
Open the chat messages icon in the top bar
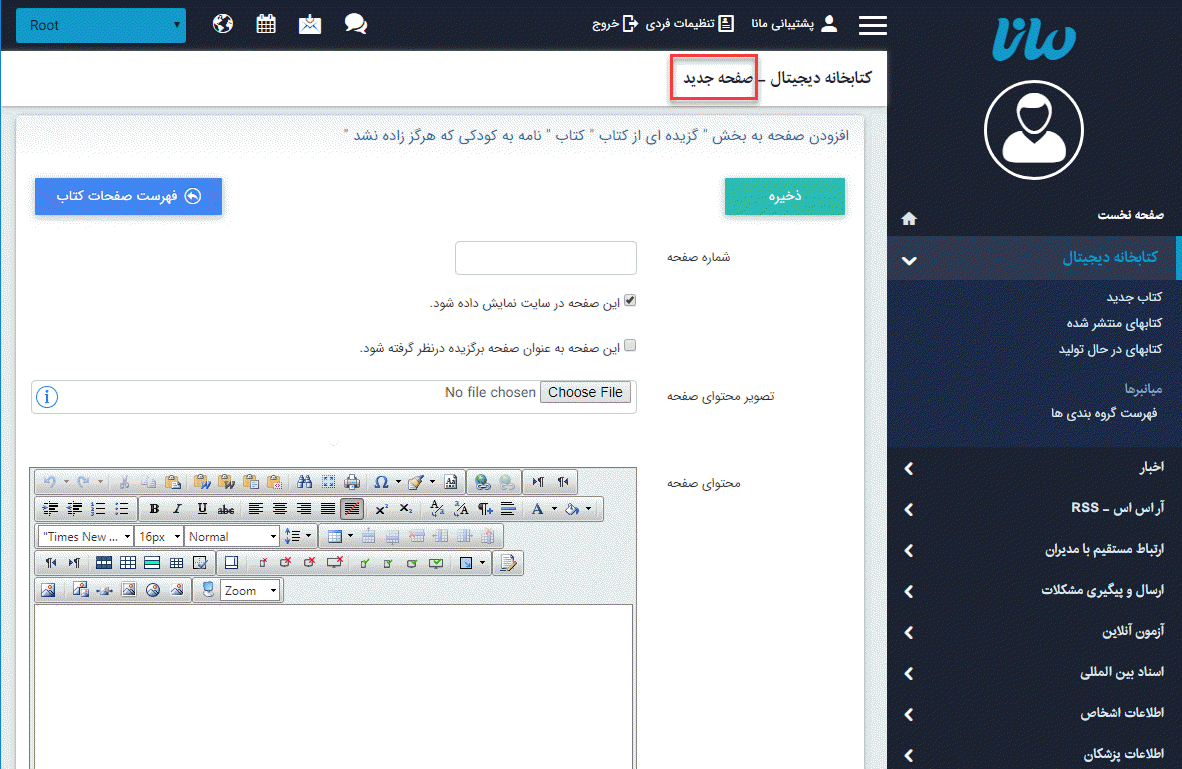click(356, 23)
